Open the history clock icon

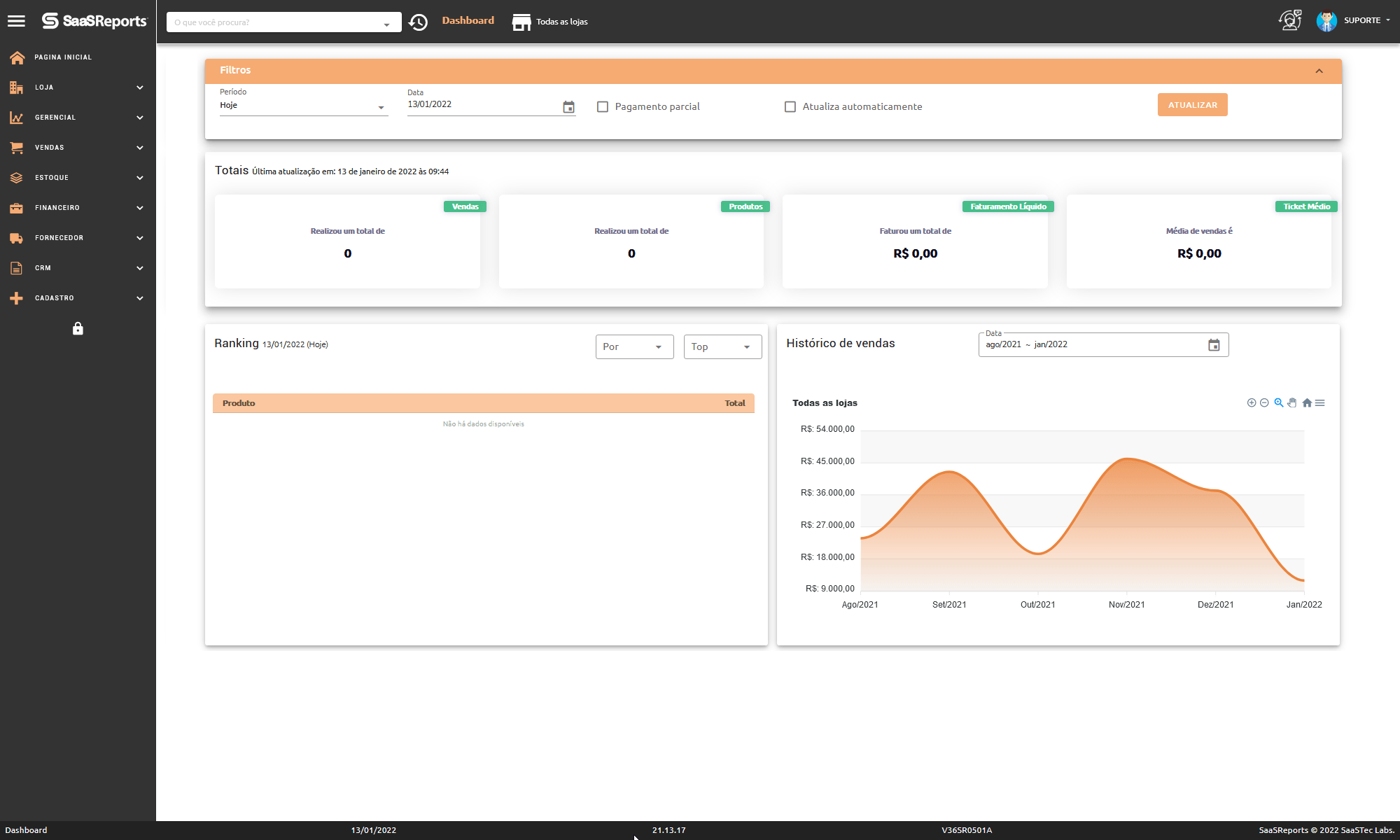tap(418, 22)
